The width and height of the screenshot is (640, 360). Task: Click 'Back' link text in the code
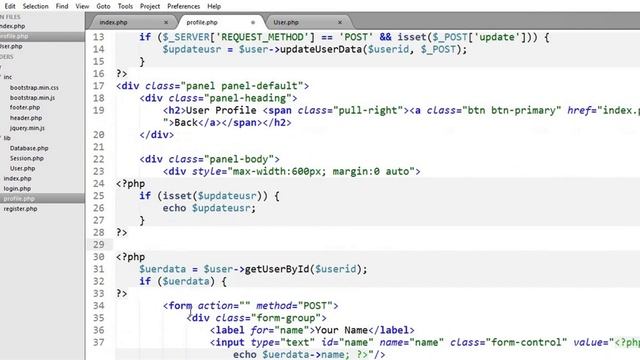point(186,123)
